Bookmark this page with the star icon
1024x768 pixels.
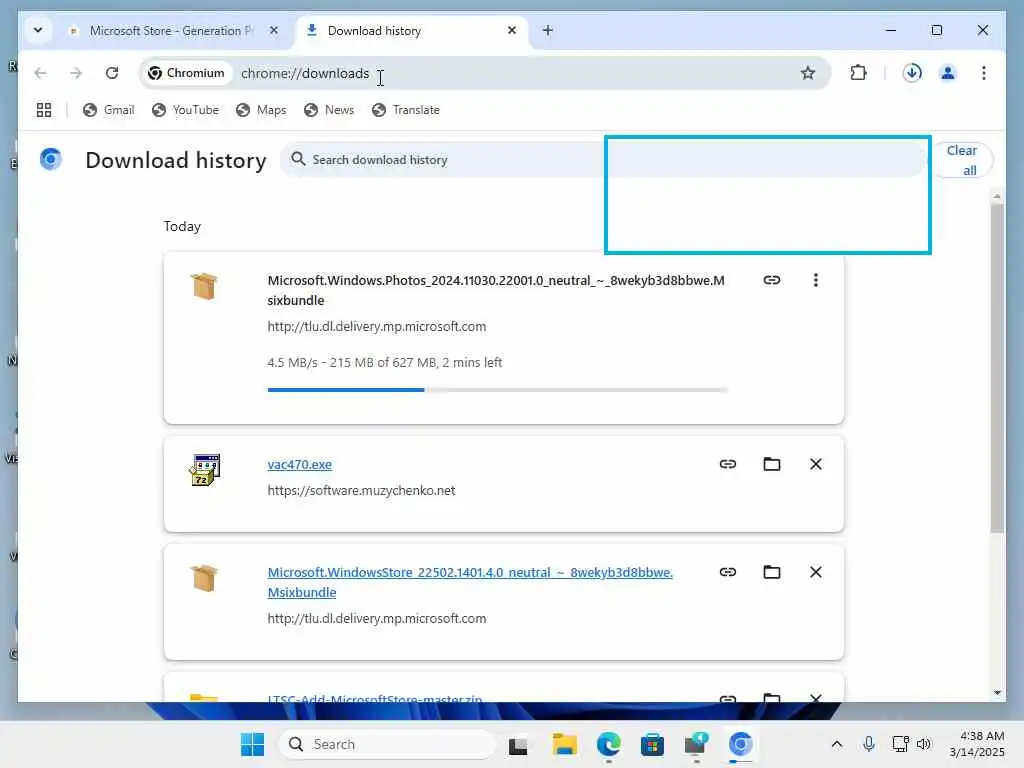(808, 73)
